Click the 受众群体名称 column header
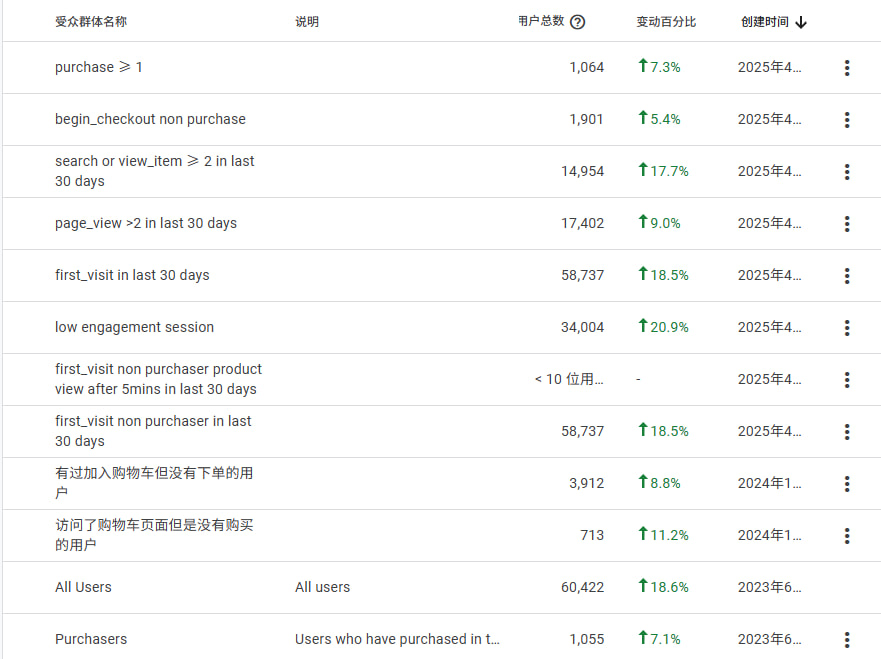 [x=91, y=22]
